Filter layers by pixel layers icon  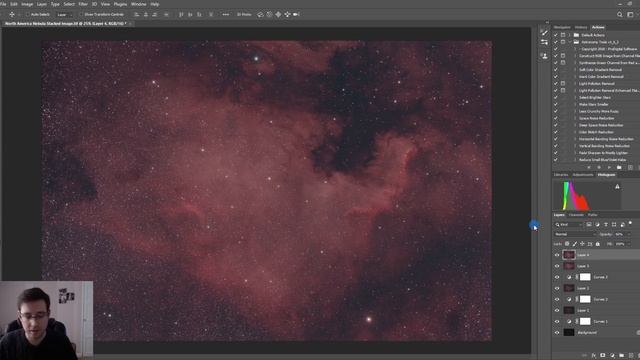click(x=589, y=224)
